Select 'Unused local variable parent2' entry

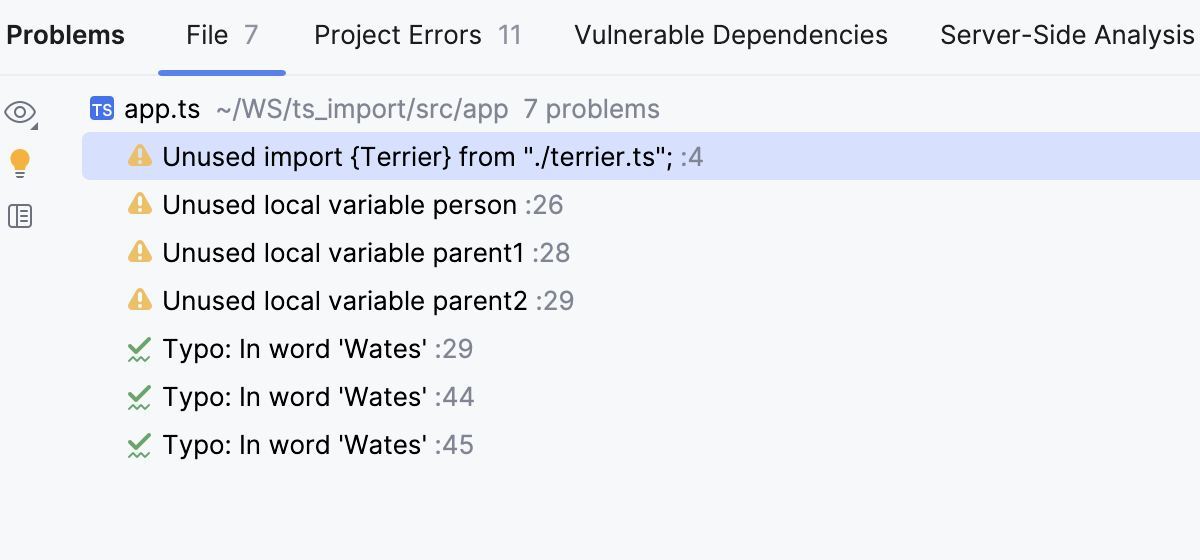[x=345, y=301]
